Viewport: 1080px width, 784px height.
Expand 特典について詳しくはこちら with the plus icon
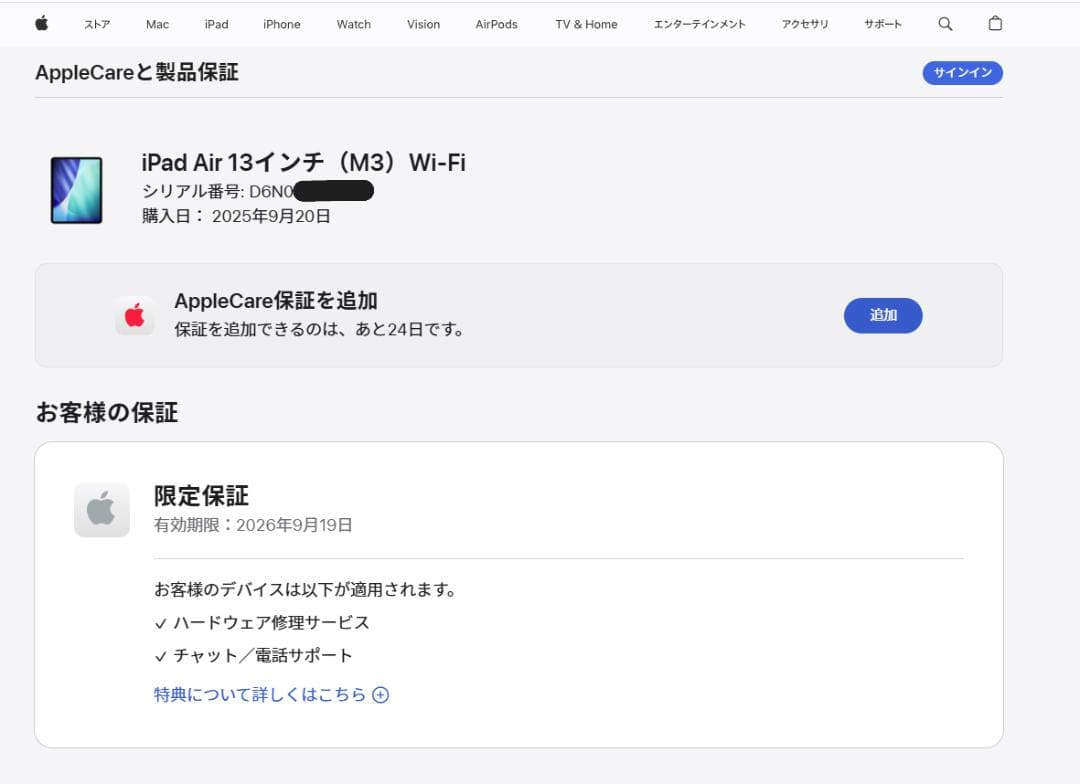coord(380,694)
